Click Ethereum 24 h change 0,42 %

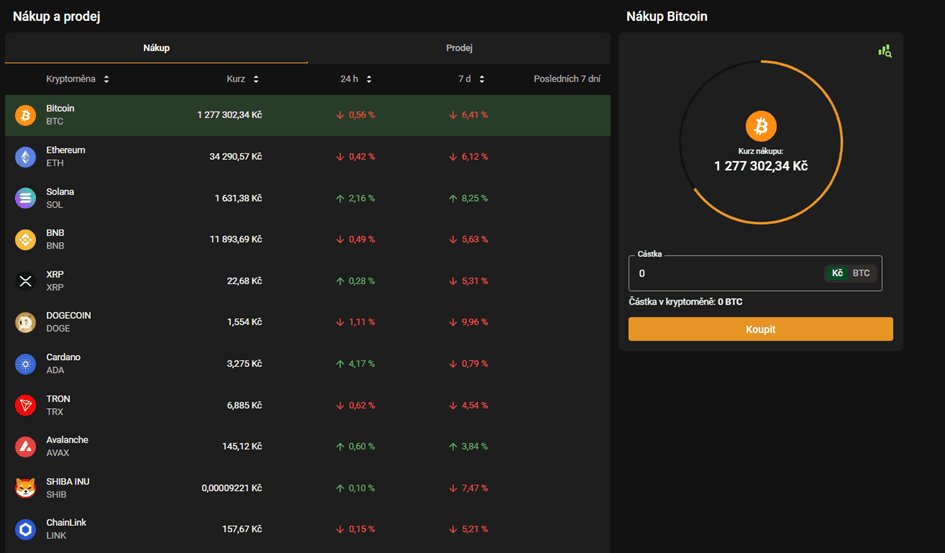point(356,157)
